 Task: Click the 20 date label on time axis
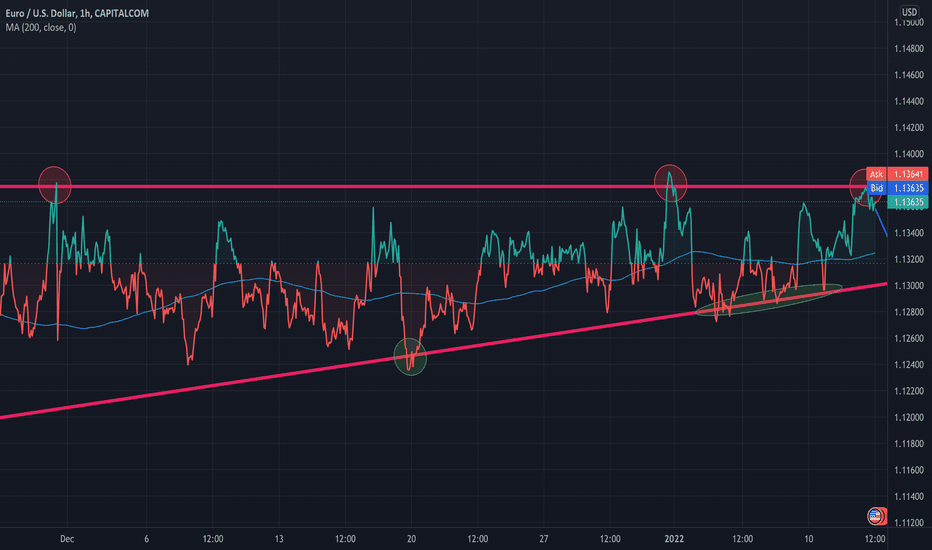pos(411,539)
